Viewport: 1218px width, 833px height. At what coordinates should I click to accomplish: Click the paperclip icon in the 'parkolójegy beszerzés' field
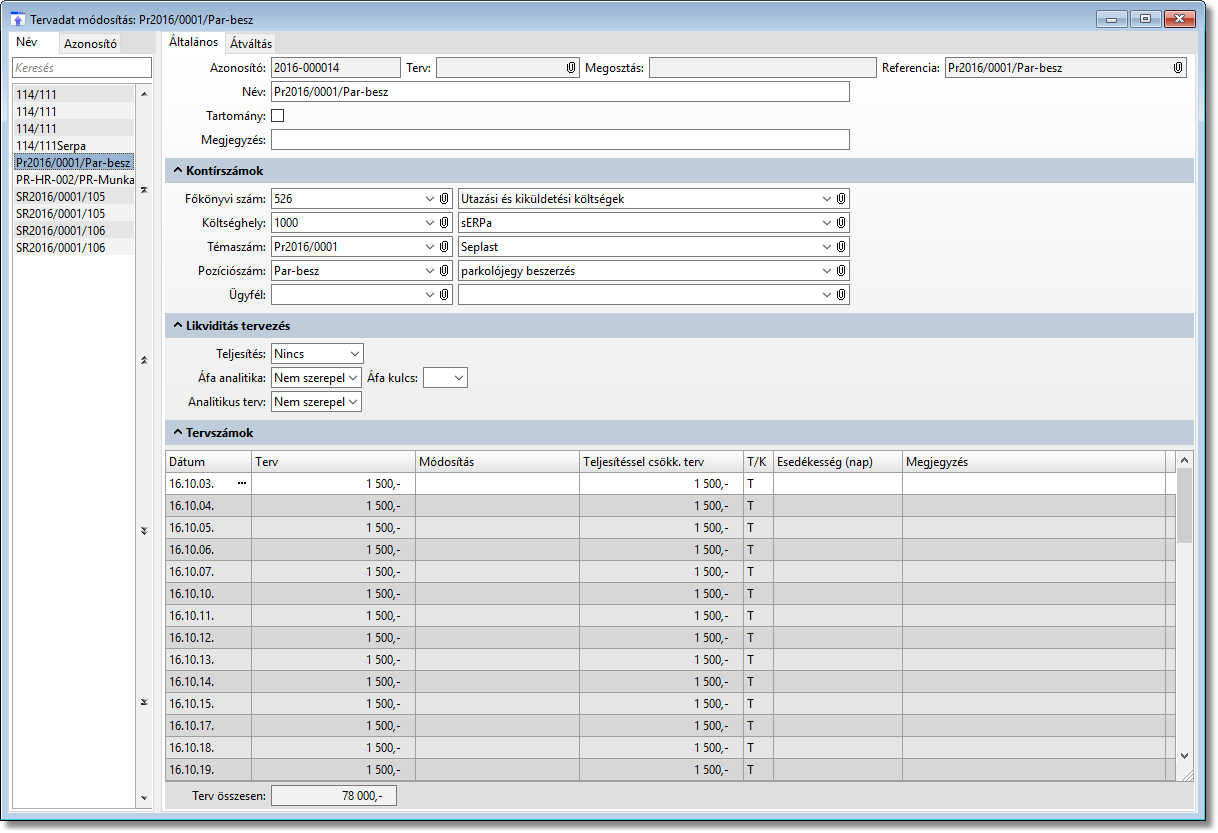pyautogui.click(x=841, y=270)
